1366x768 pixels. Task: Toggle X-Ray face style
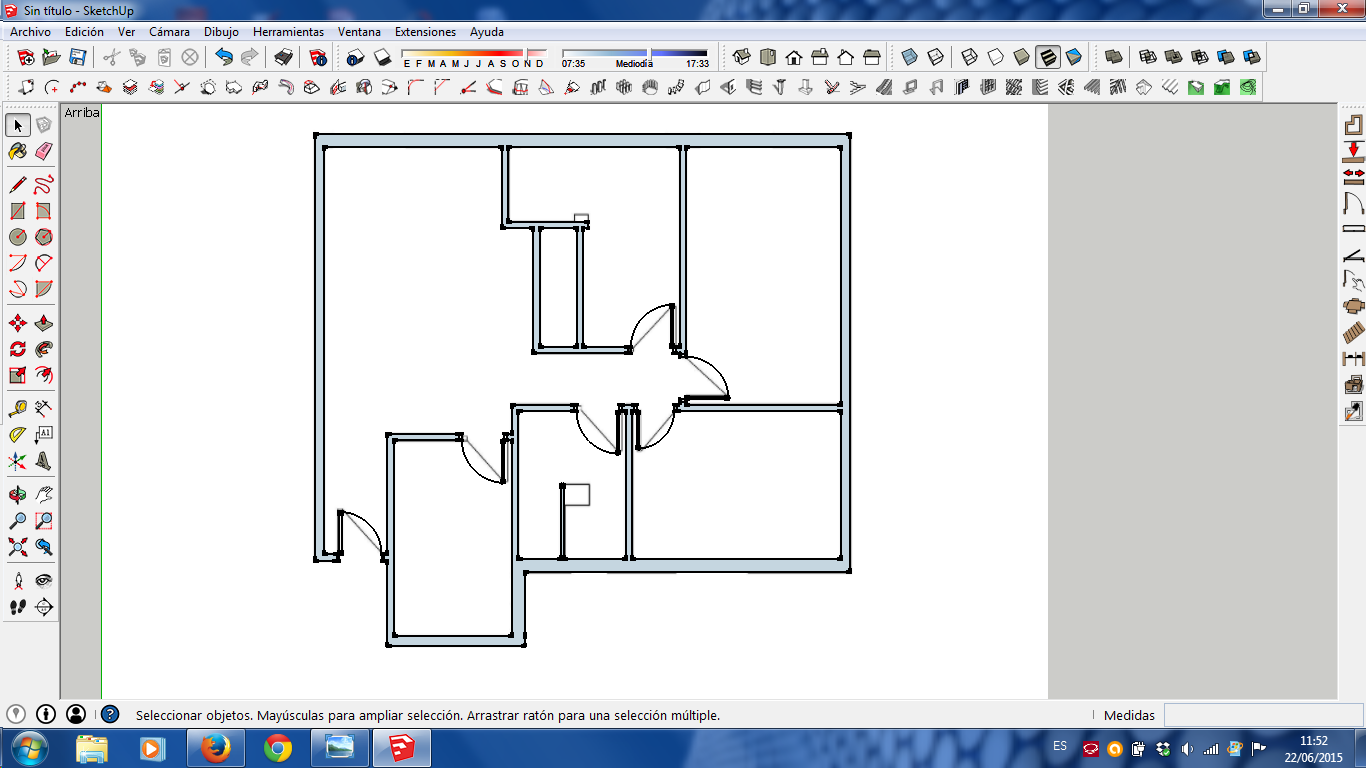tap(909, 57)
